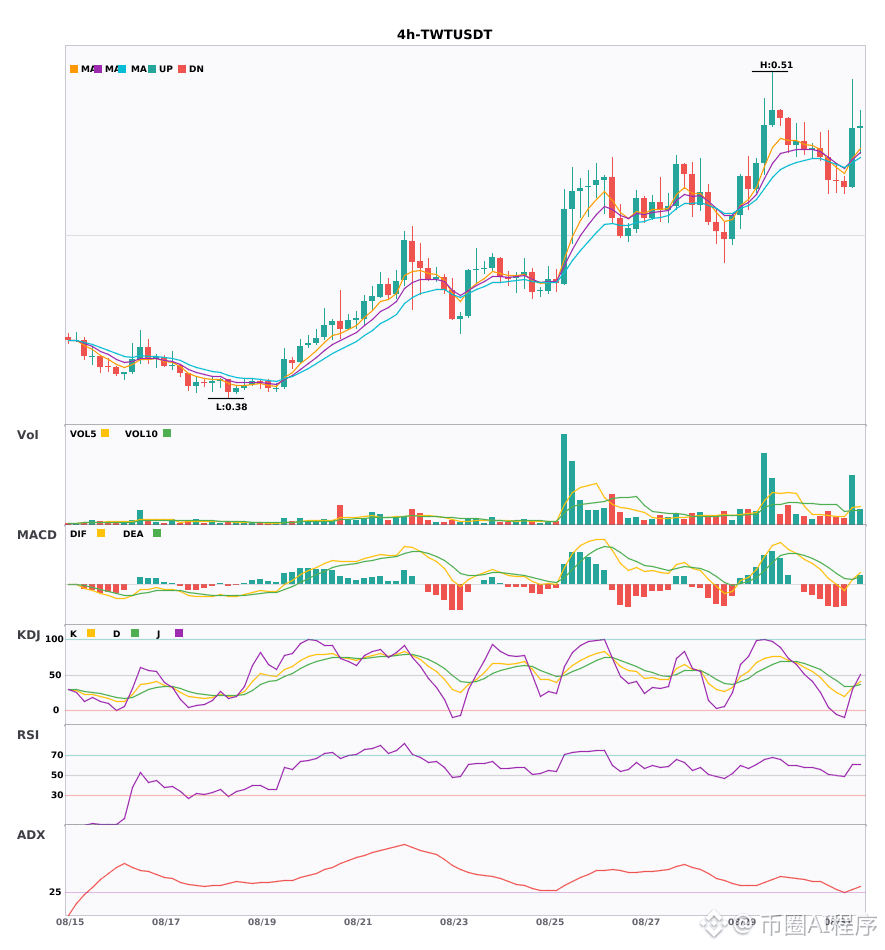Click the RSI axis value 30

pyautogui.click(x=57, y=795)
